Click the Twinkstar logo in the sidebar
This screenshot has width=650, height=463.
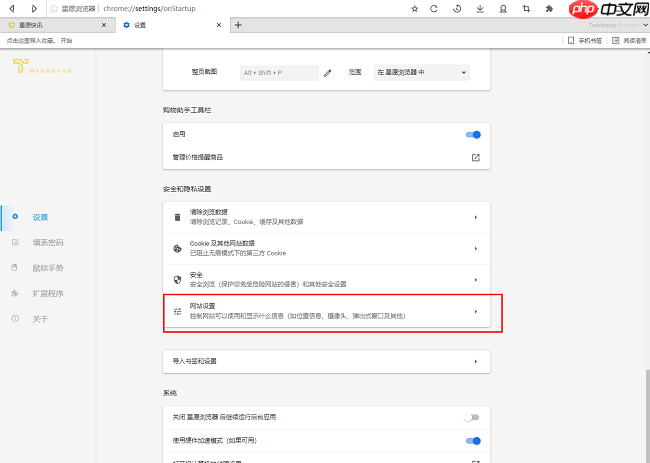pyautogui.click(x=42, y=66)
